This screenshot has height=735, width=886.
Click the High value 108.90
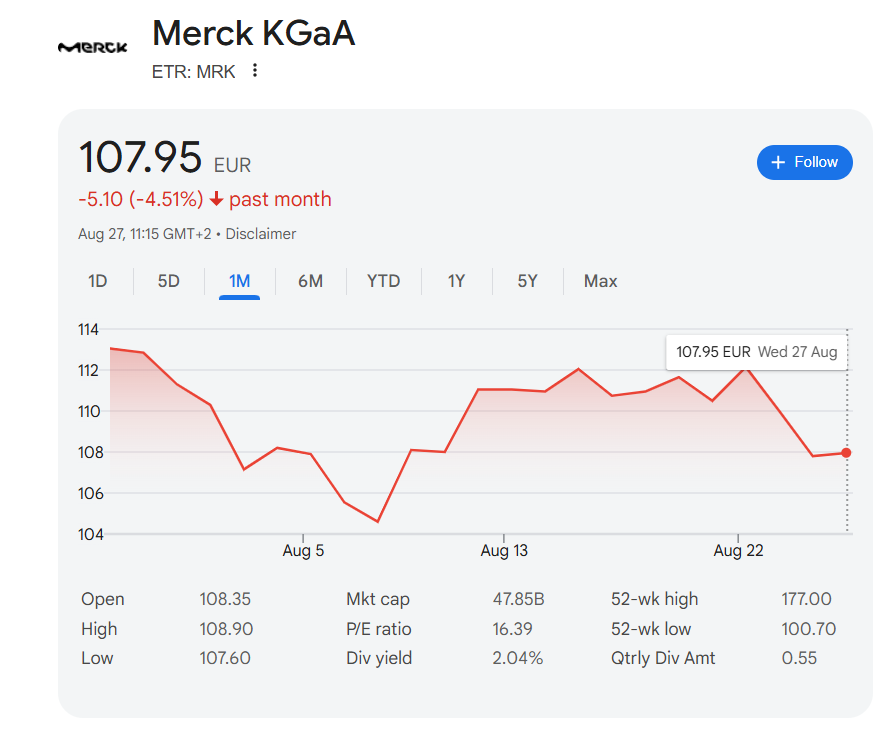(226, 629)
